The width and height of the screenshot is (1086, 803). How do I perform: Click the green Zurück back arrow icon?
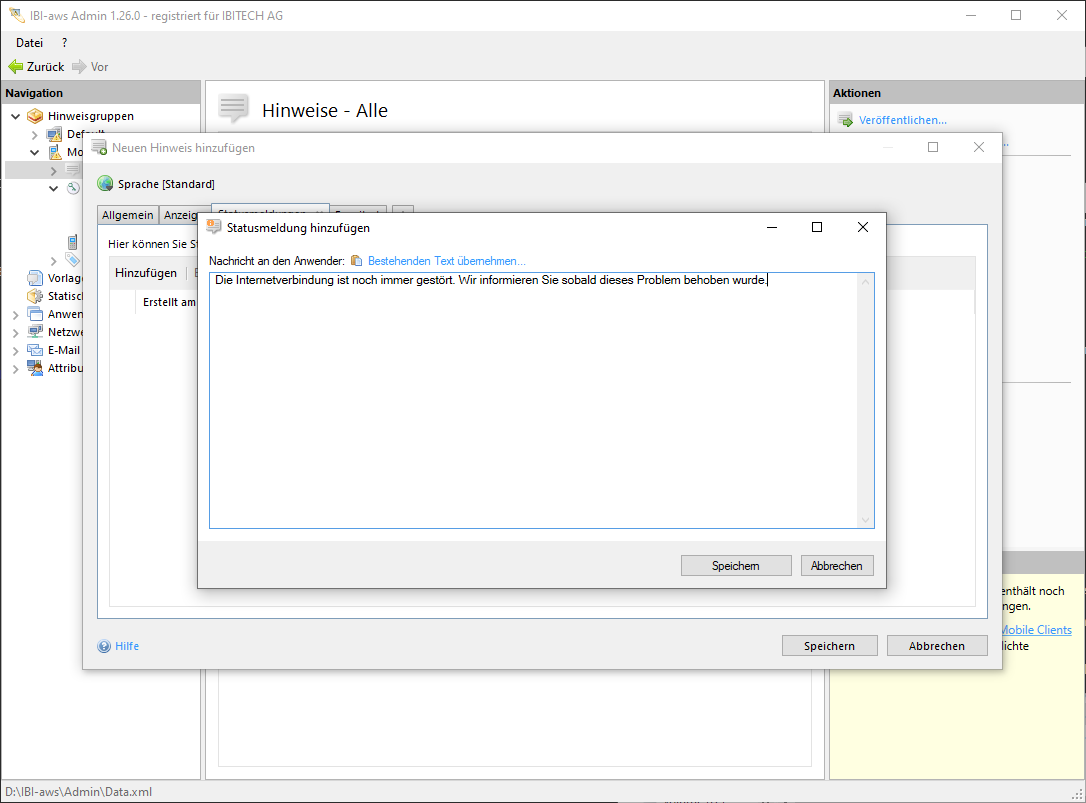(x=15, y=67)
